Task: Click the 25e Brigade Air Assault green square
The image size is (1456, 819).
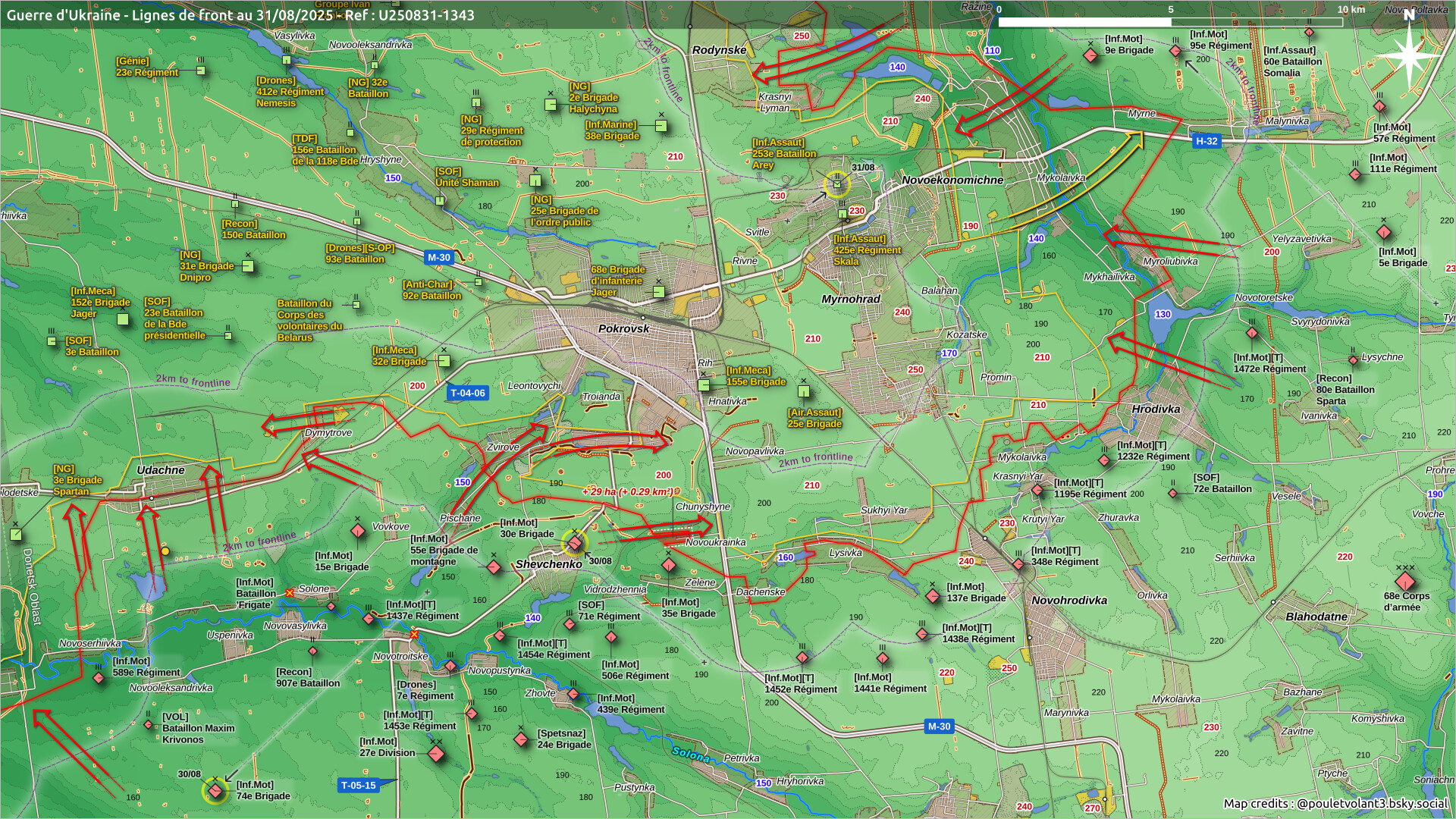Action: pos(804,391)
